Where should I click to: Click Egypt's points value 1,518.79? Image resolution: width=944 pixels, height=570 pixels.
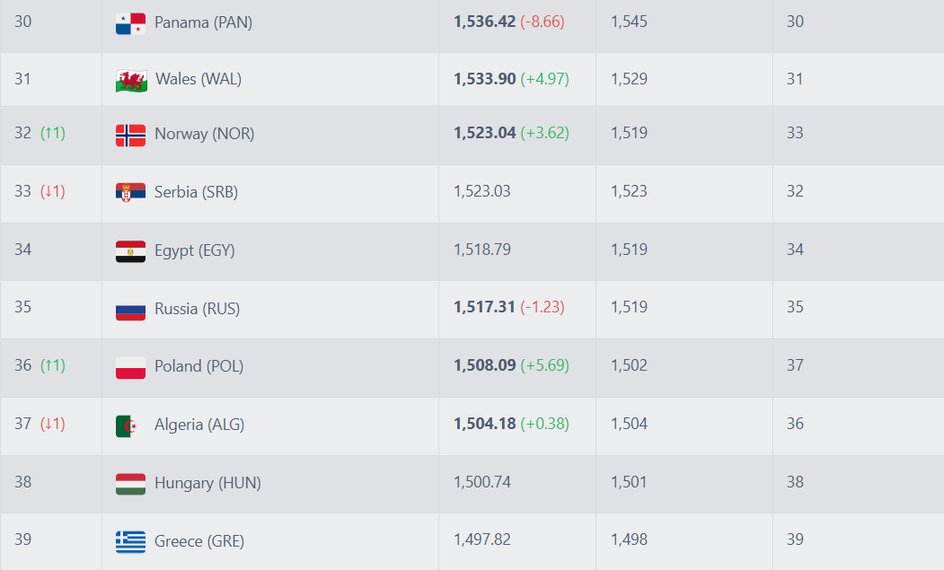[482, 249]
